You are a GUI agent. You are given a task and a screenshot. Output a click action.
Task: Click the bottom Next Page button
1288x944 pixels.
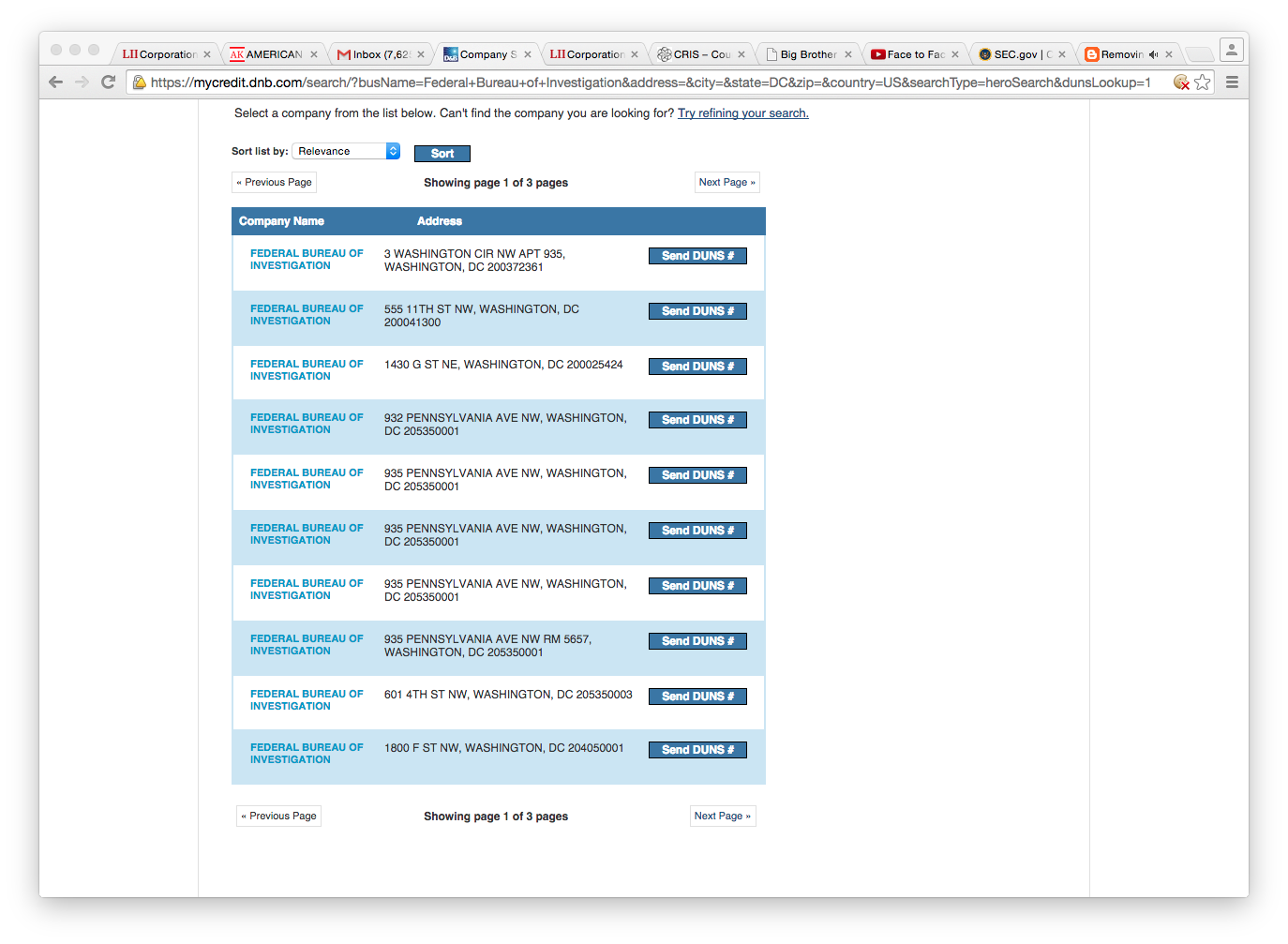click(x=723, y=817)
